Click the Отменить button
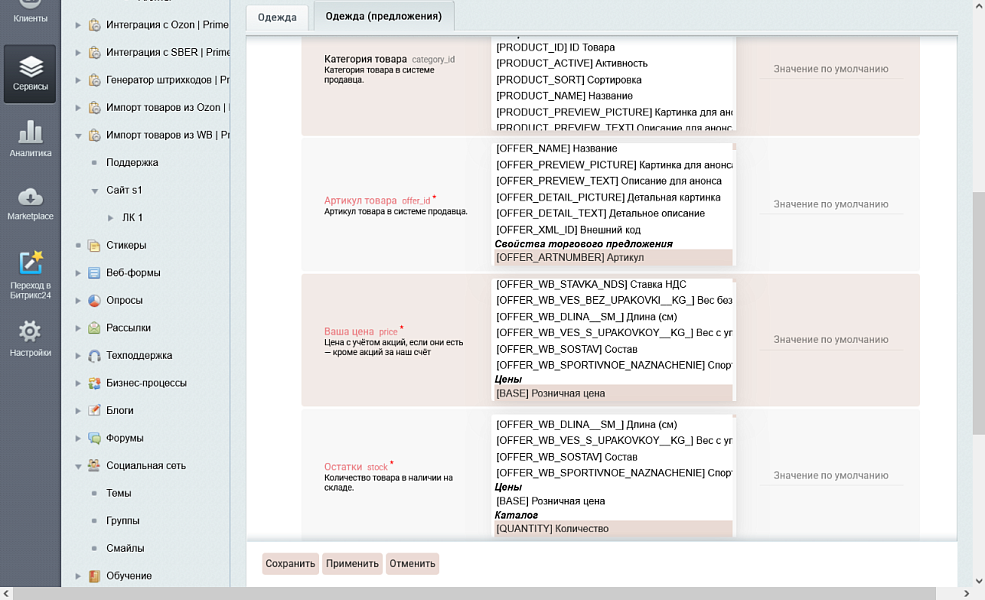This screenshot has height=600, width=985. click(412, 564)
